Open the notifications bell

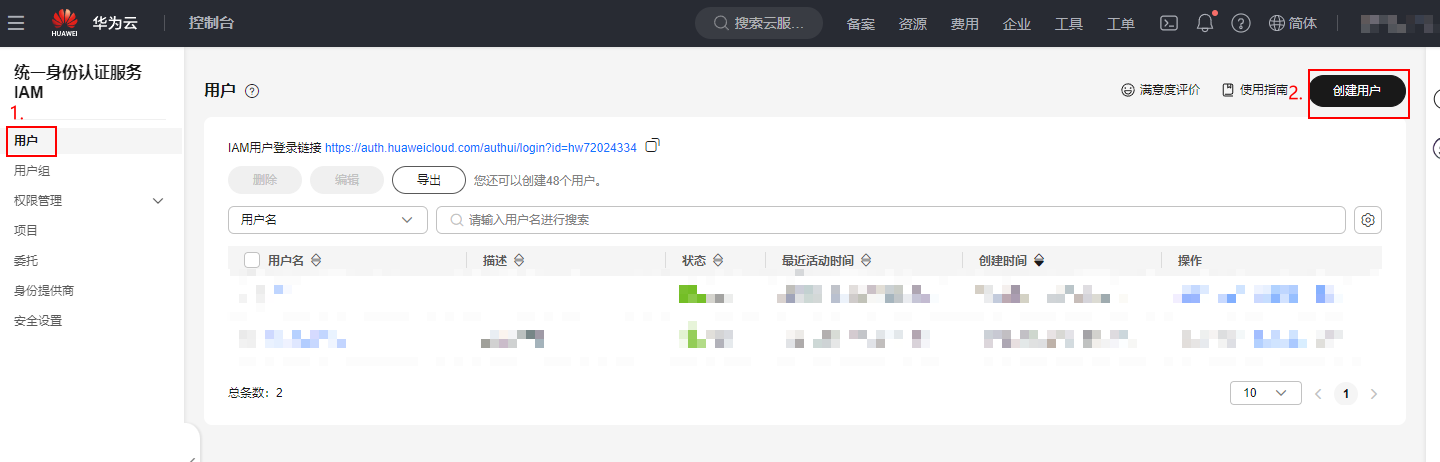(1205, 23)
